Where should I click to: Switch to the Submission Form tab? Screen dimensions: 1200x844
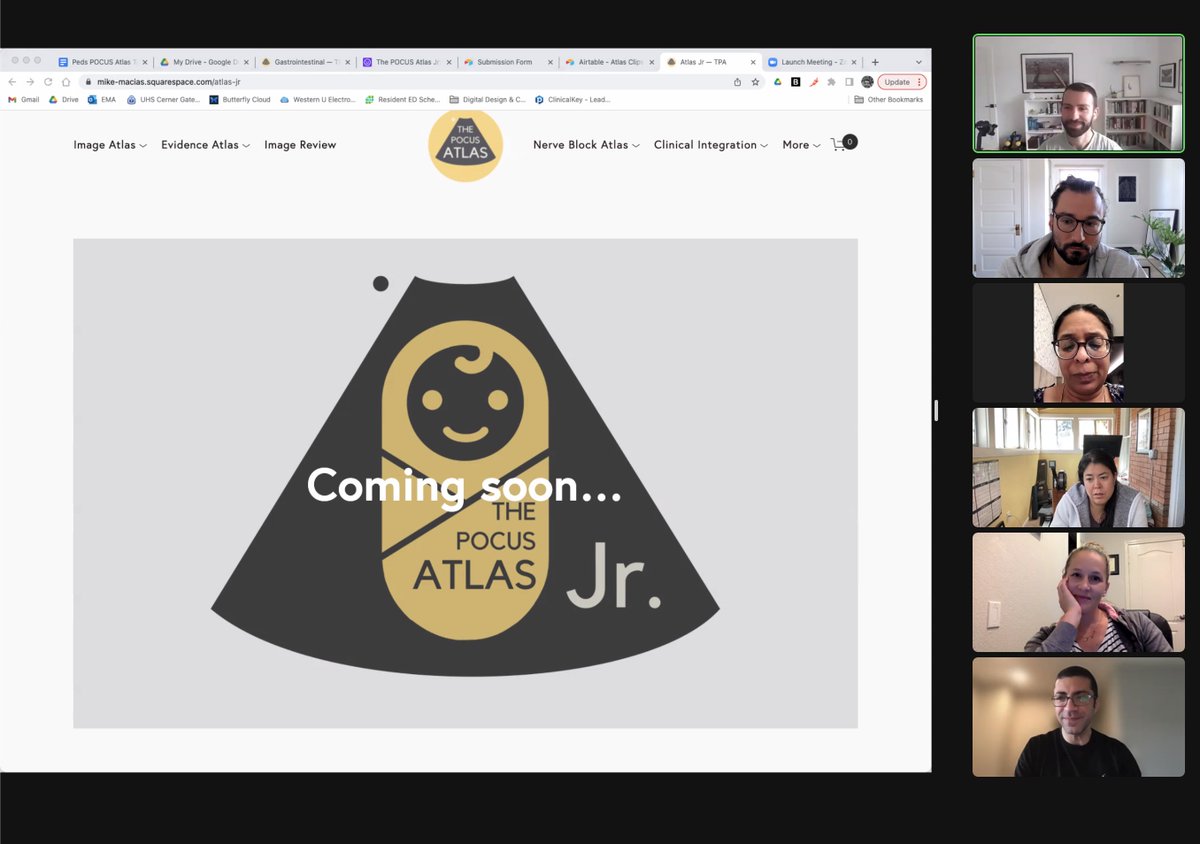click(x=509, y=62)
